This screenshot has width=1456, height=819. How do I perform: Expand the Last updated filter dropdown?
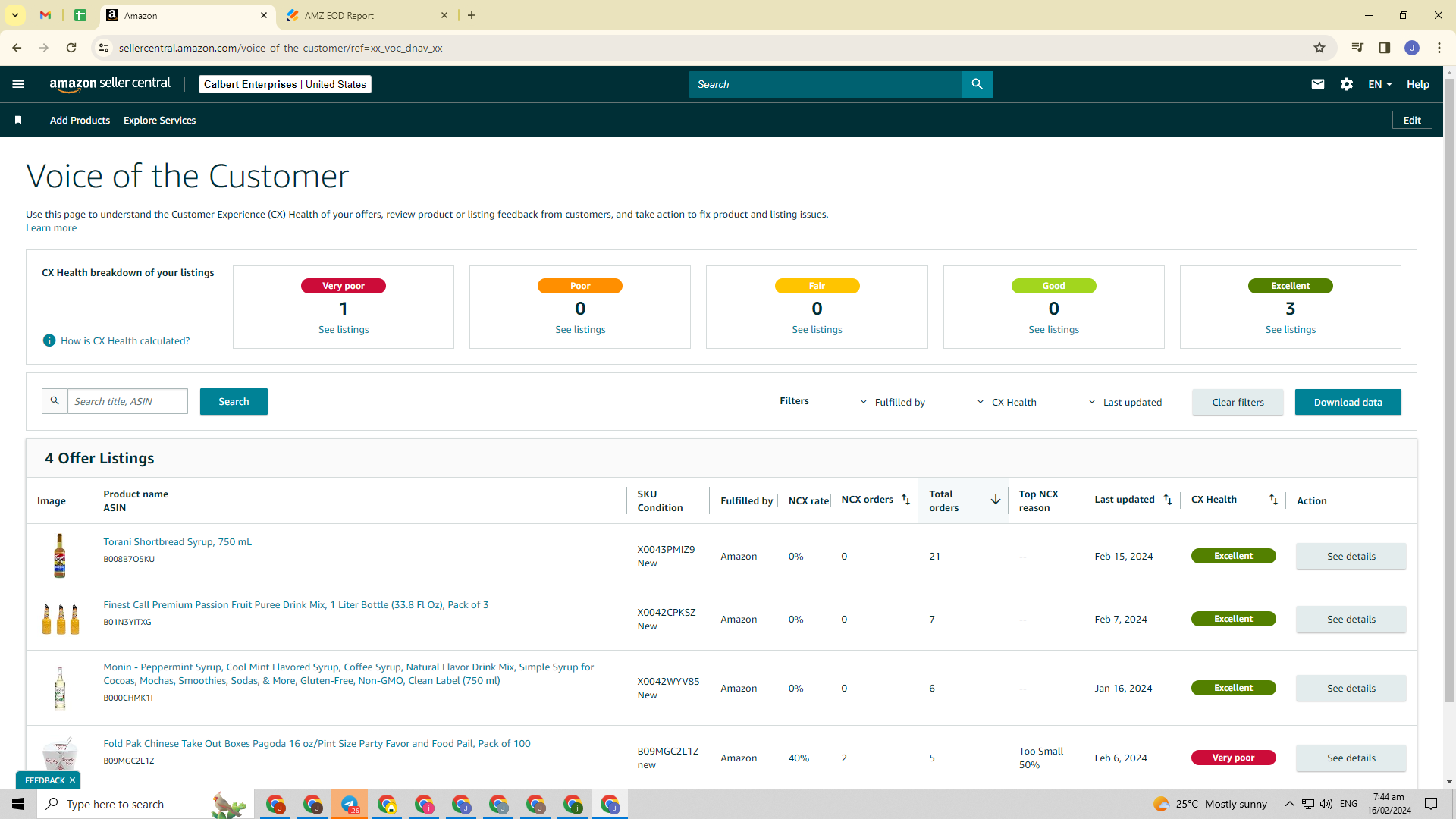click(1125, 402)
